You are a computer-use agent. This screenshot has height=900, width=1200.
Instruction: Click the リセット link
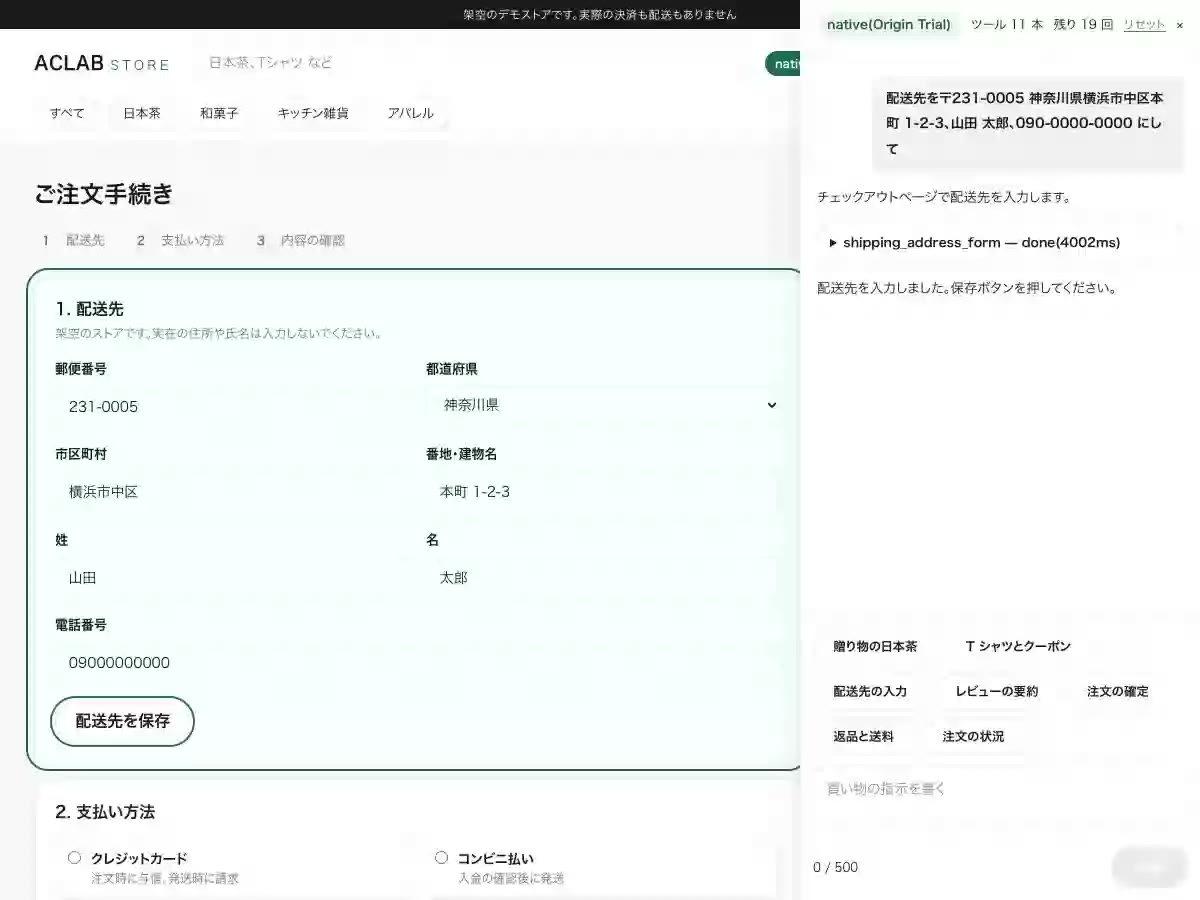tap(1144, 25)
